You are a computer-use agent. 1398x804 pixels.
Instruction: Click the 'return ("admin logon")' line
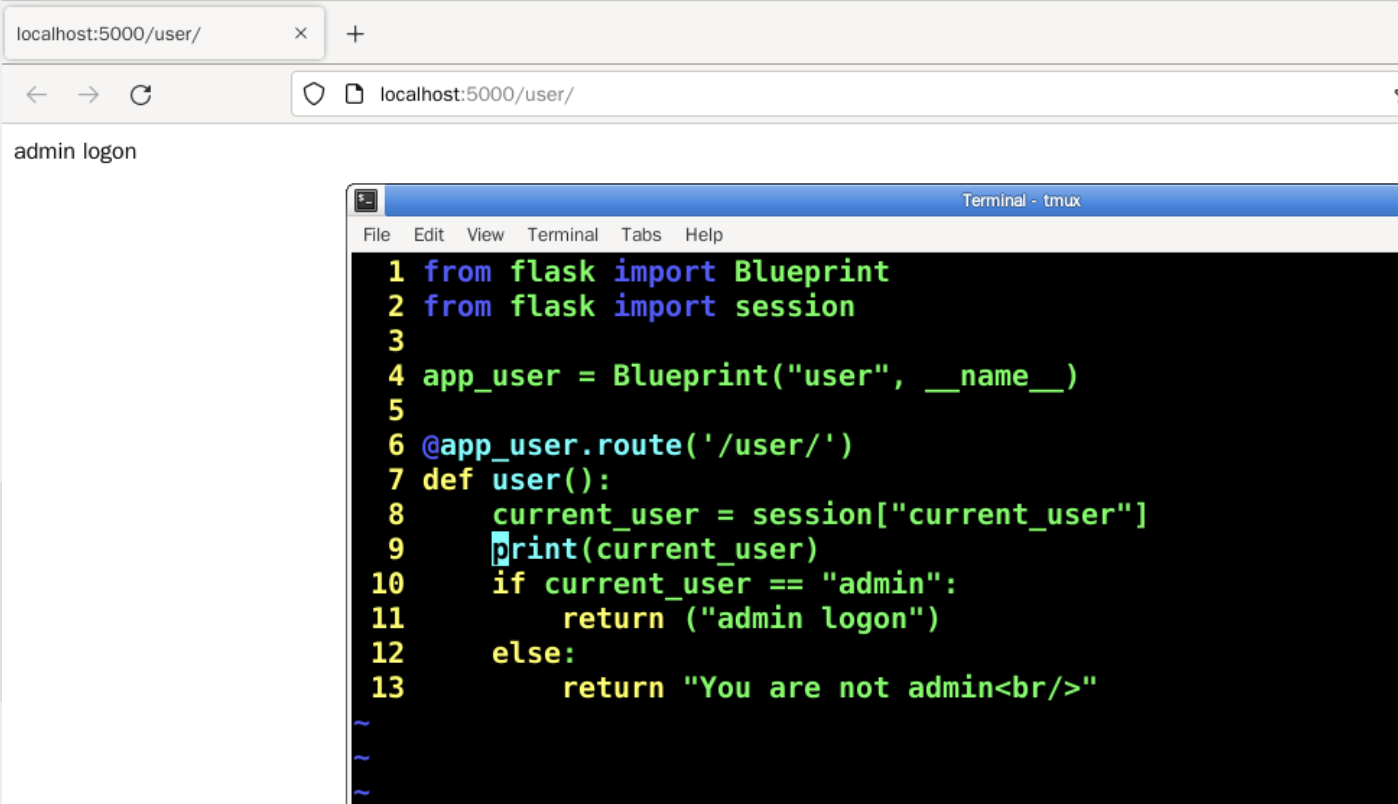(751, 619)
